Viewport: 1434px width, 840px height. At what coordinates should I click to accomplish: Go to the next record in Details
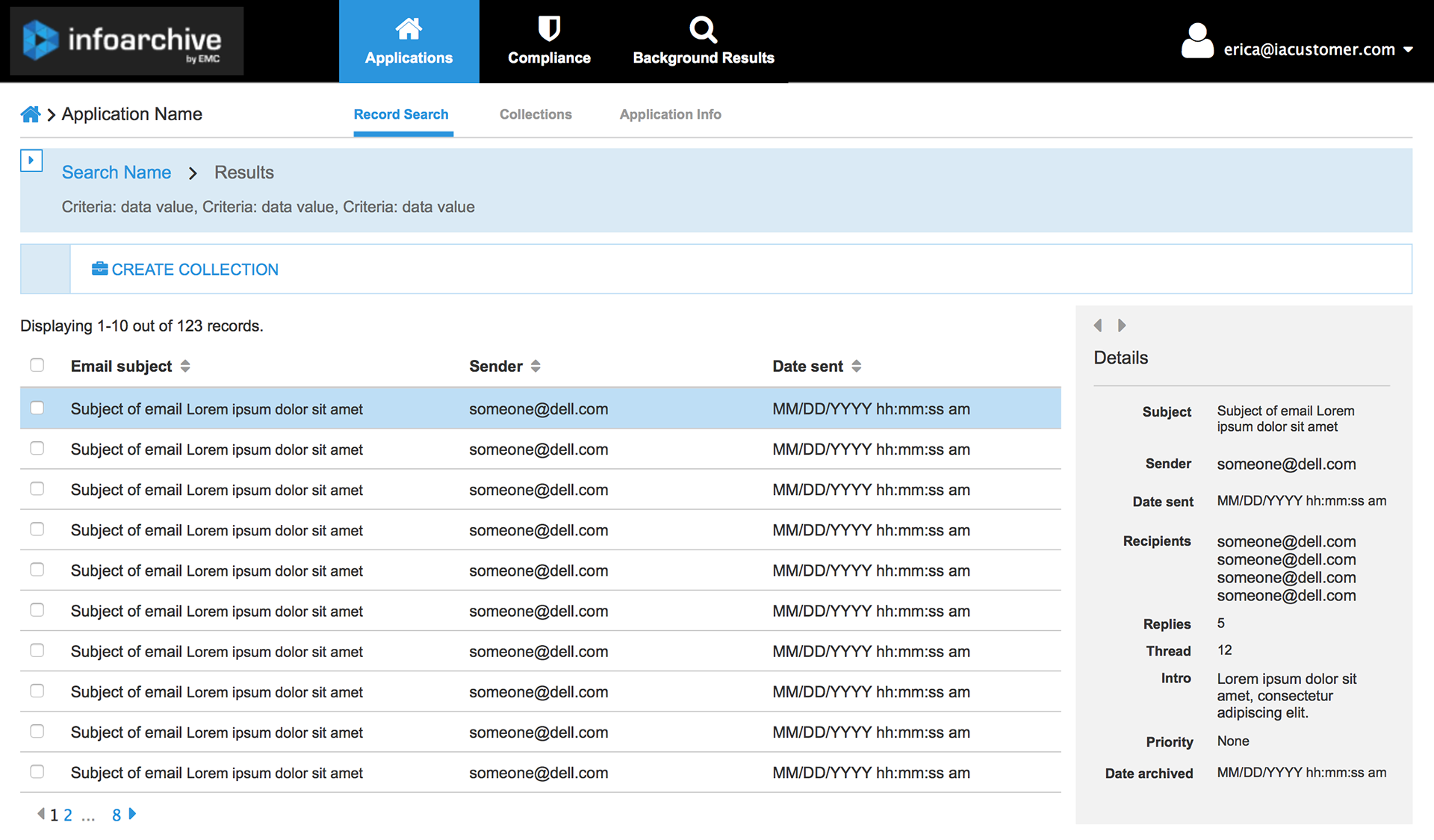(x=1122, y=326)
